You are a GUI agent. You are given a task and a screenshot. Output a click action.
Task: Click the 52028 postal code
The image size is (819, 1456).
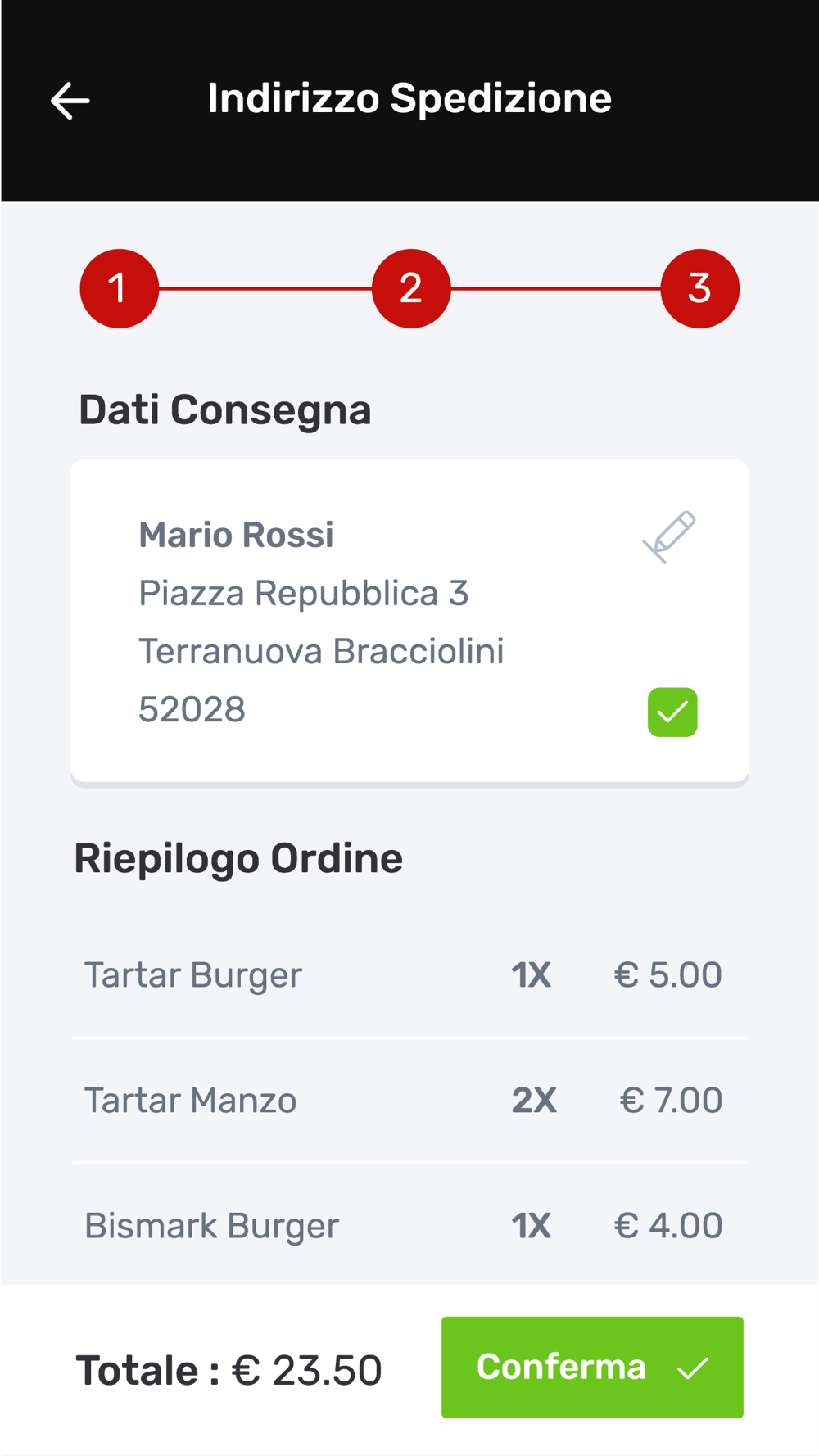(192, 710)
